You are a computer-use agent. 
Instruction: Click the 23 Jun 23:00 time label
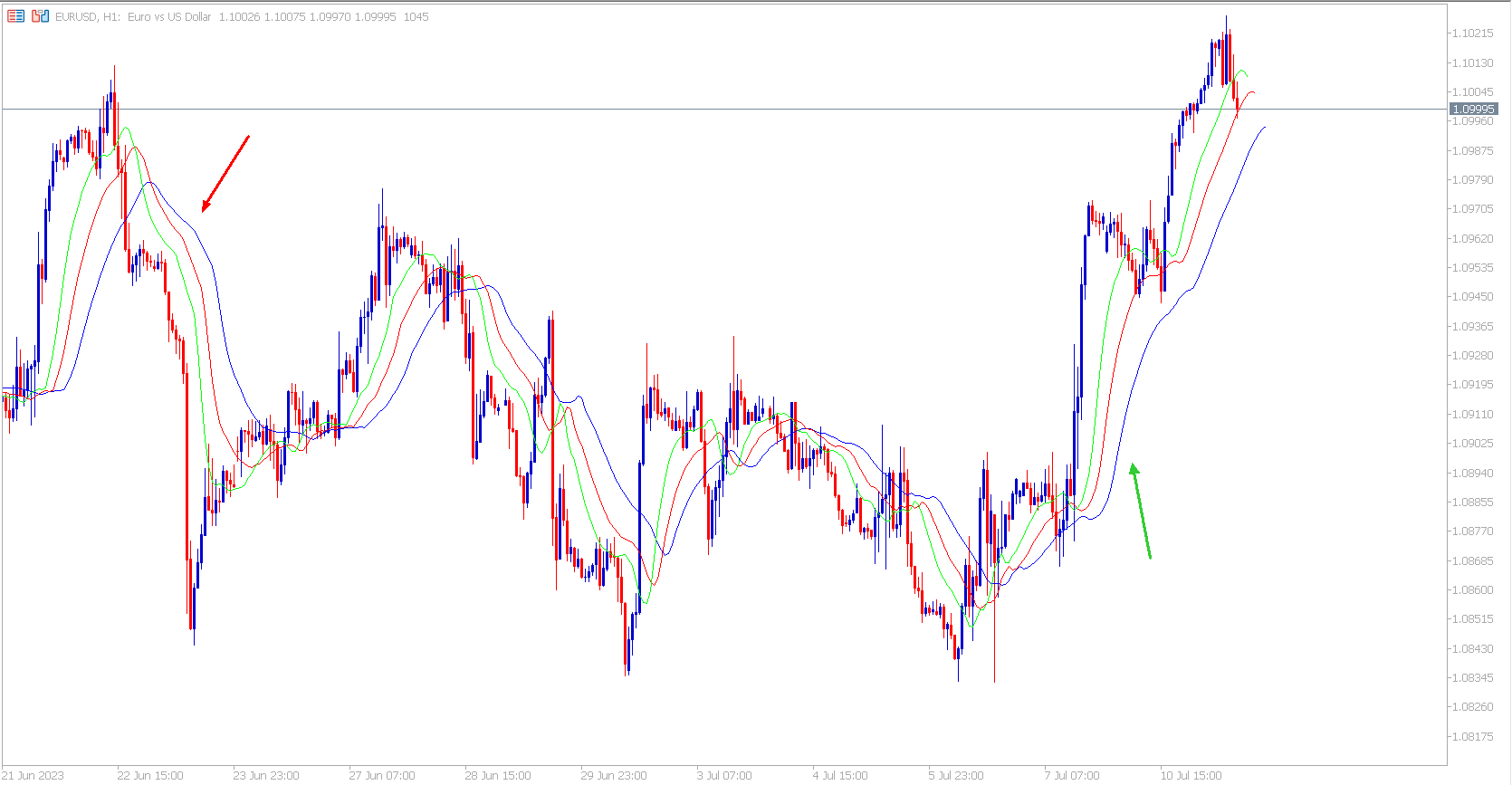266,776
